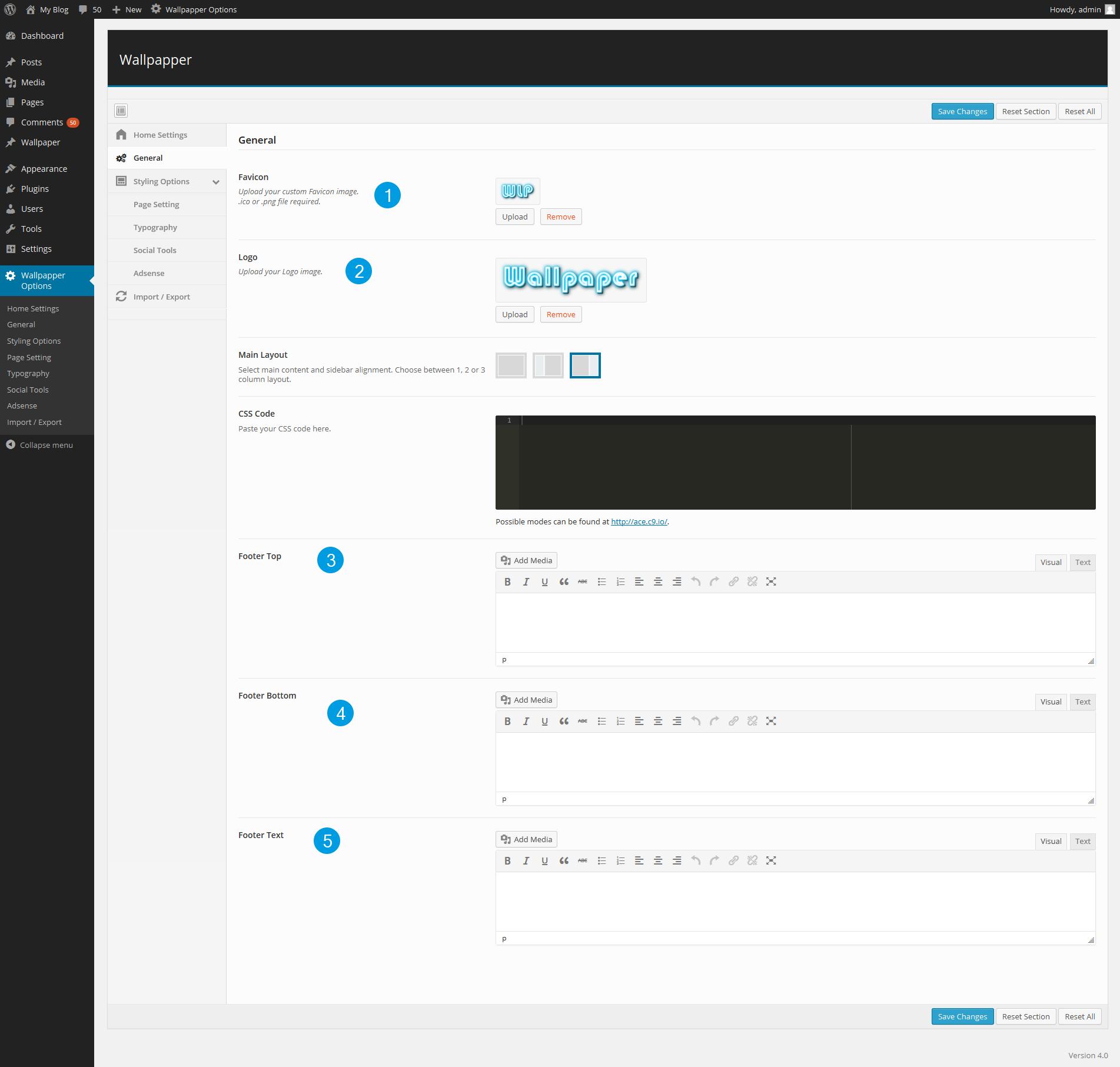
Task: Open Import / Export section
Action: tap(161, 297)
